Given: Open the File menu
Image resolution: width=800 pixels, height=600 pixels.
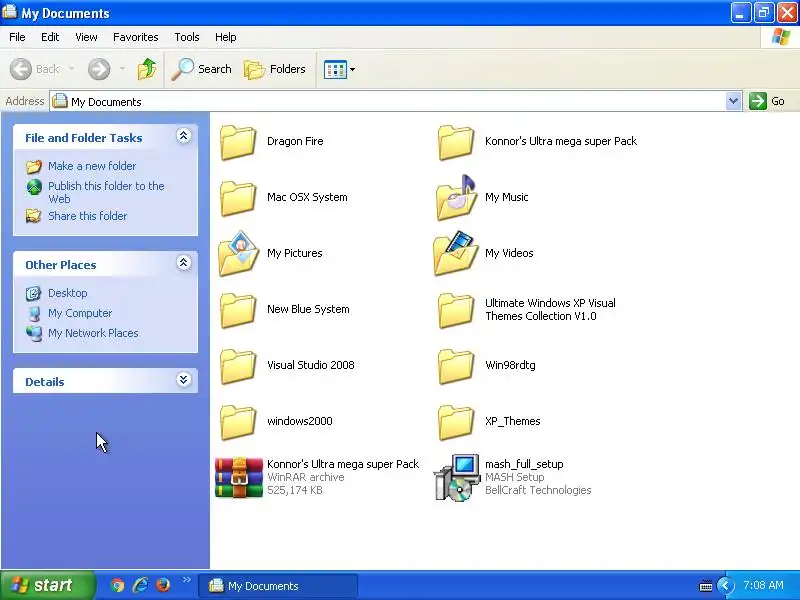Looking at the screenshot, I should 17,37.
